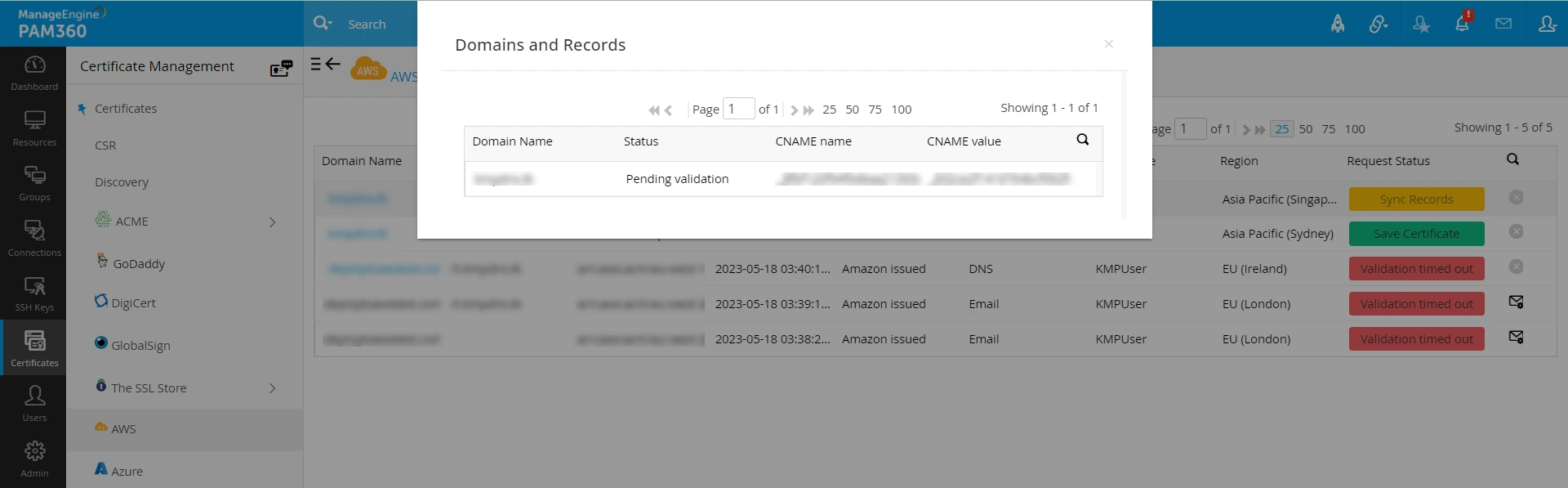This screenshot has height=488, width=1568.
Task: Go to next page in dialog pagination
Action: point(794,110)
